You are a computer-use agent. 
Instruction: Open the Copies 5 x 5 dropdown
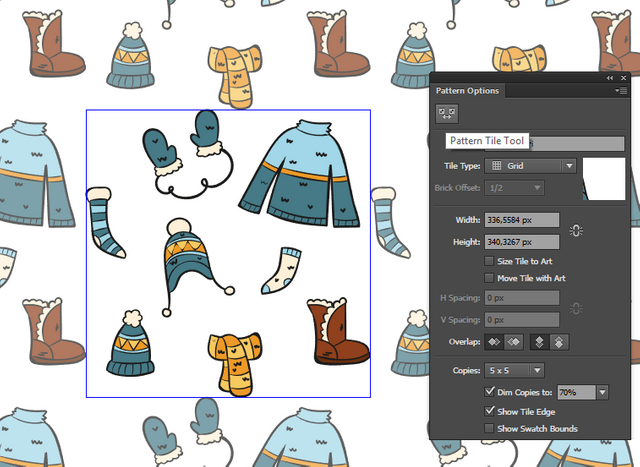coord(514,370)
